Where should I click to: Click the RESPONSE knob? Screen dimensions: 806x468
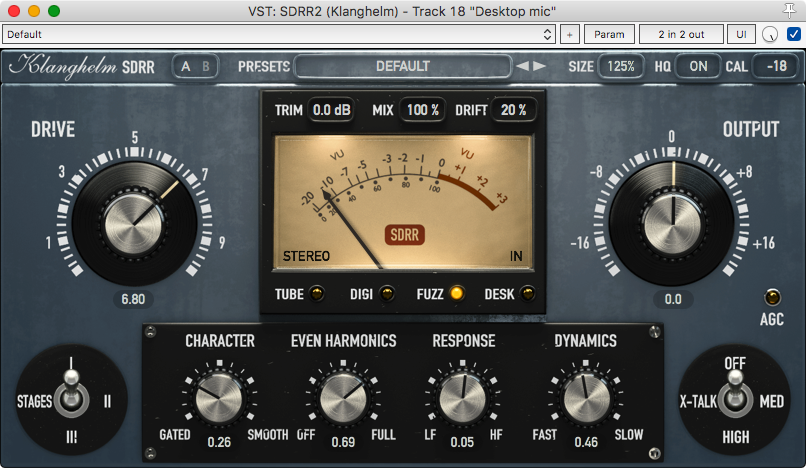point(463,399)
